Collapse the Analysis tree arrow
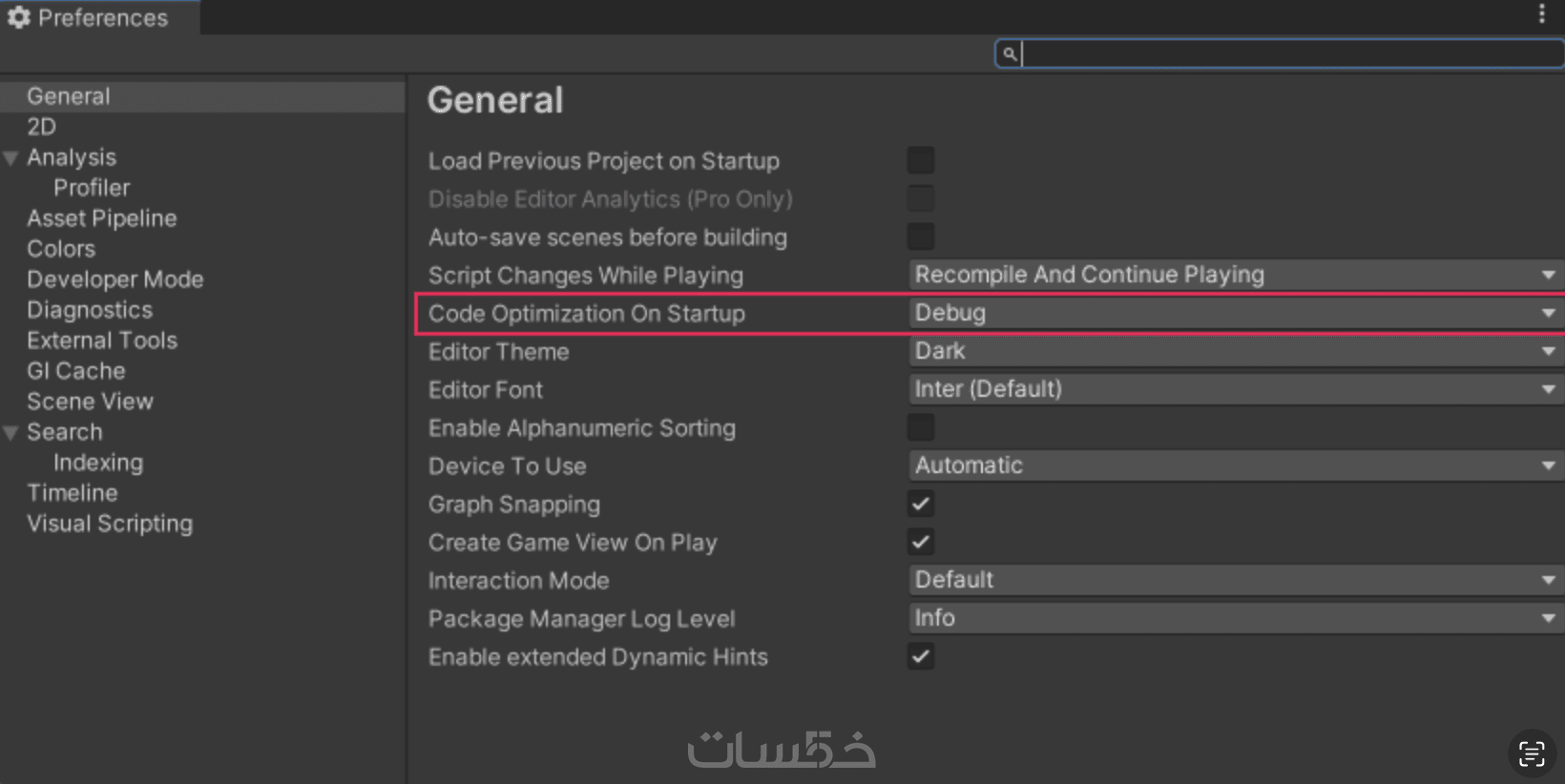Screen dimensions: 1565x784 [11, 158]
